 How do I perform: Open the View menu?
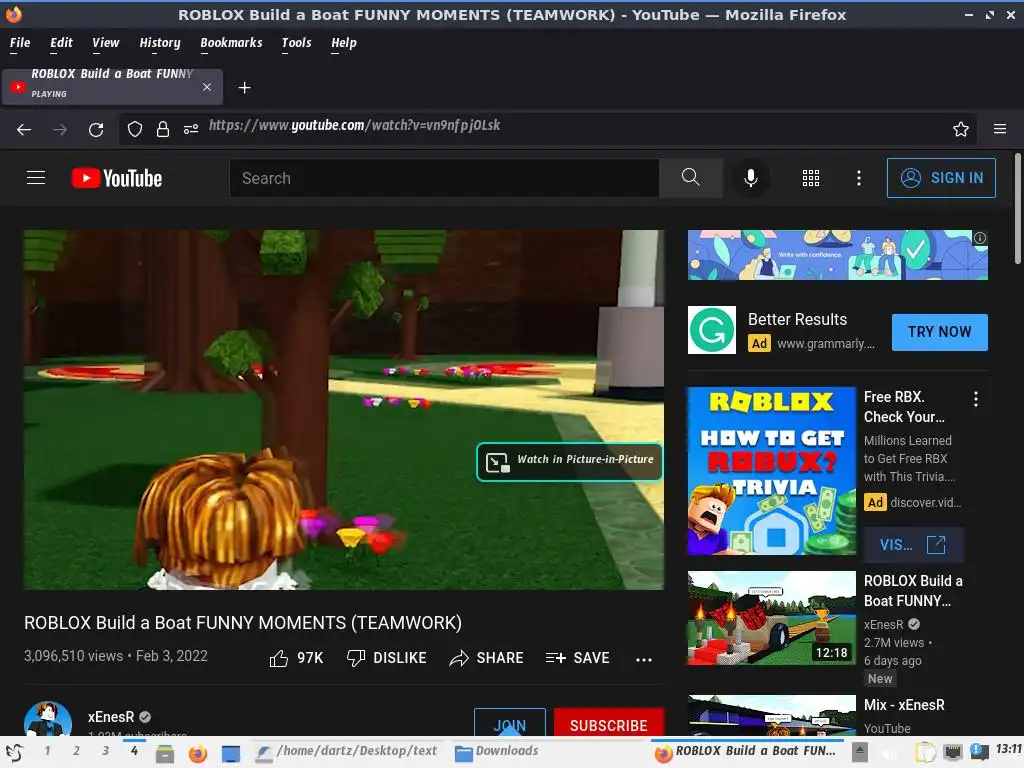click(x=105, y=43)
